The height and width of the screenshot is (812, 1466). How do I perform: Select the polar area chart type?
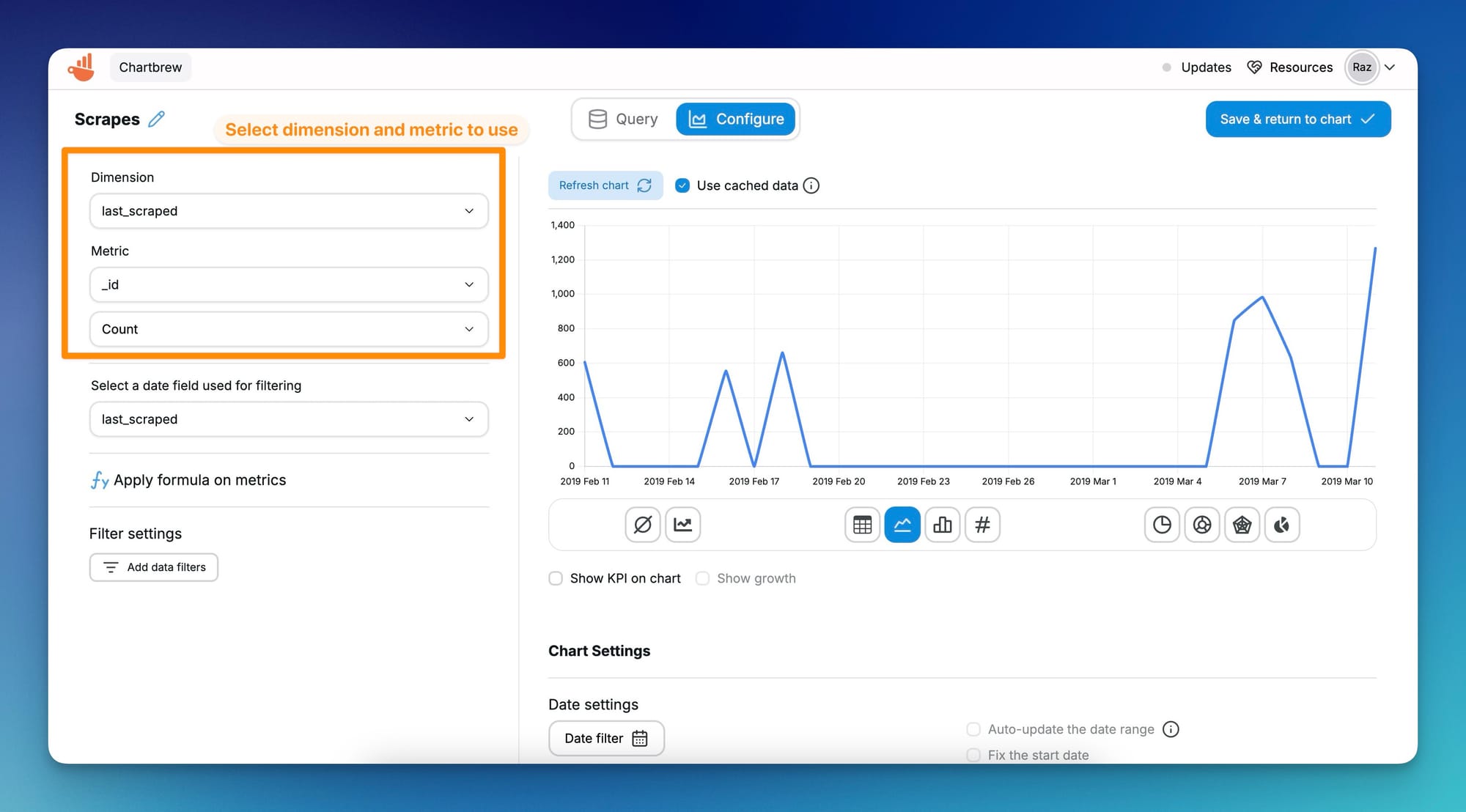(1282, 525)
